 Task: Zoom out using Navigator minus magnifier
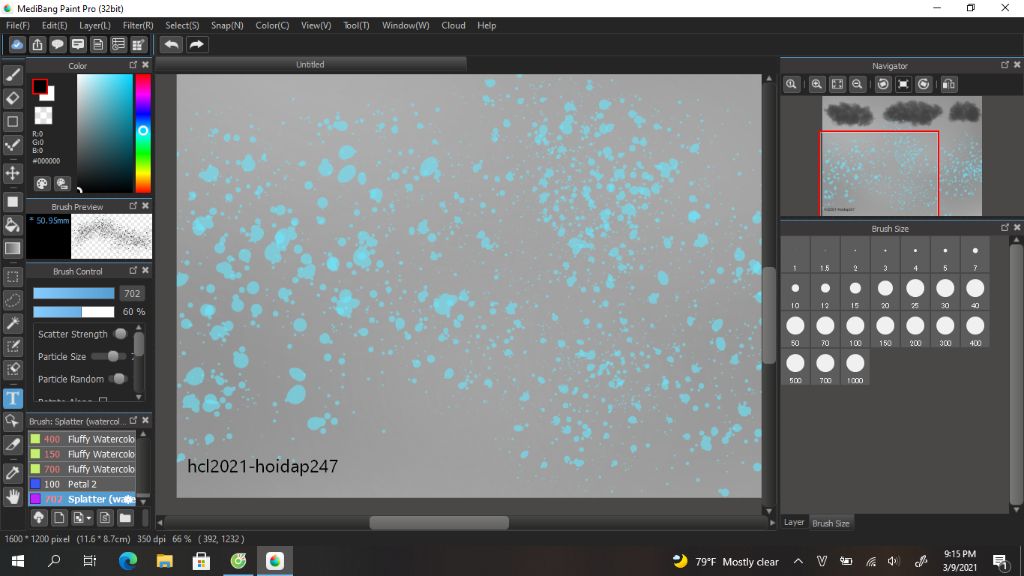pyautogui.click(x=857, y=84)
